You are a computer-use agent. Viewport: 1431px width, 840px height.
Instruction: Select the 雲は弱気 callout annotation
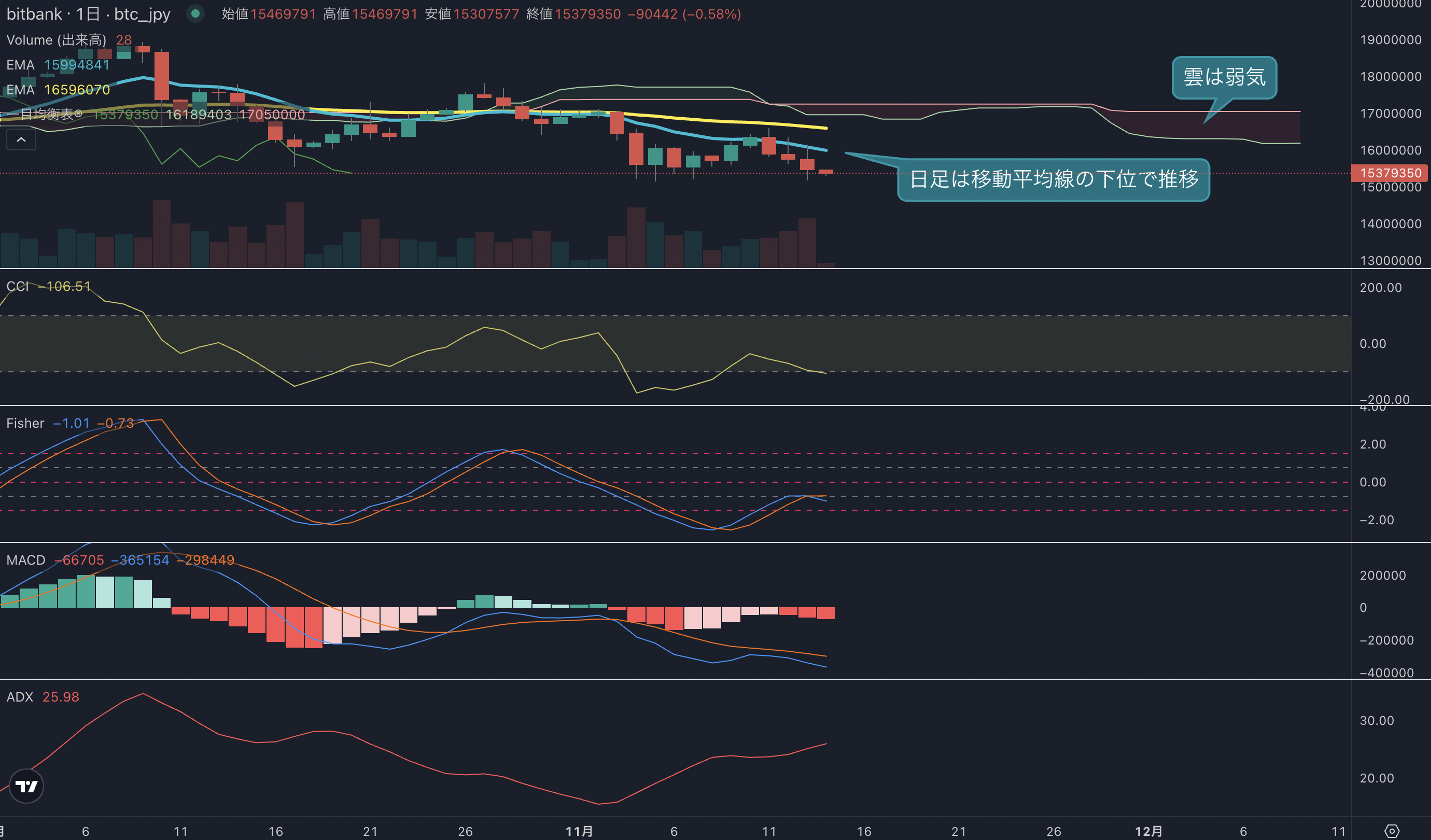[x=1224, y=77]
